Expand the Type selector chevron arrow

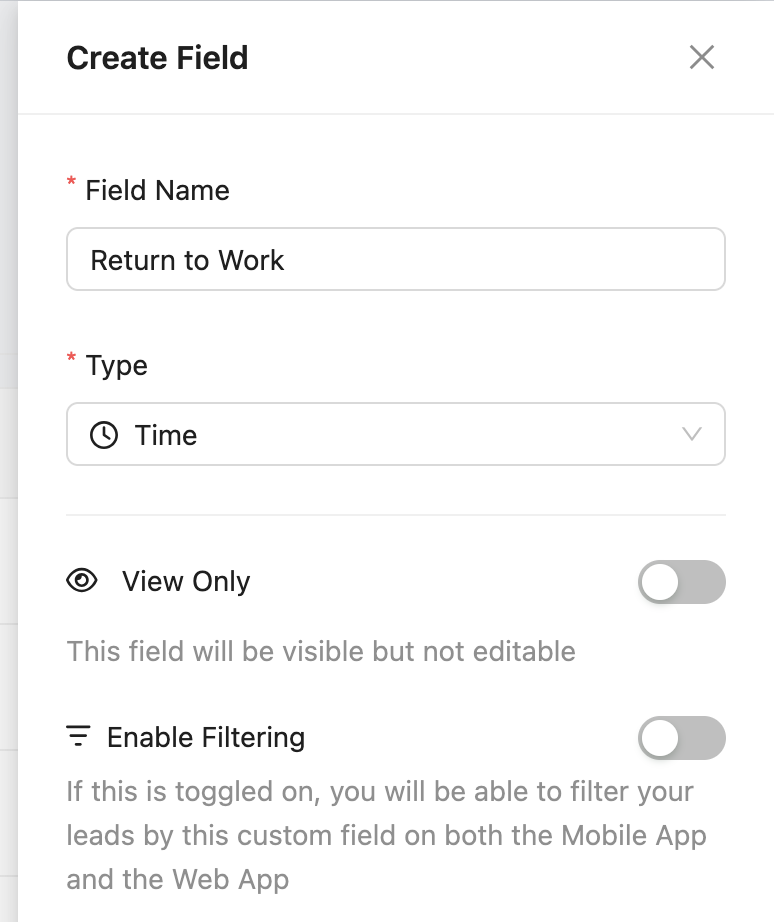click(x=691, y=435)
